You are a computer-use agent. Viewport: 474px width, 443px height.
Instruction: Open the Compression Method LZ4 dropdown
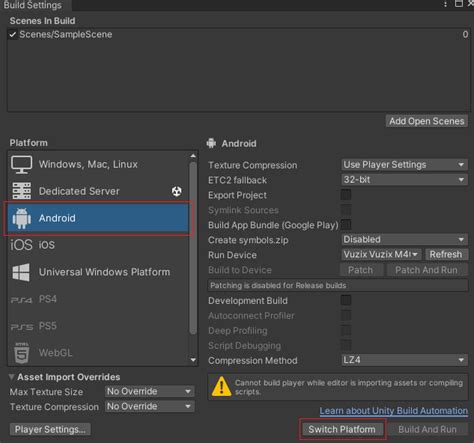tap(404, 360)
